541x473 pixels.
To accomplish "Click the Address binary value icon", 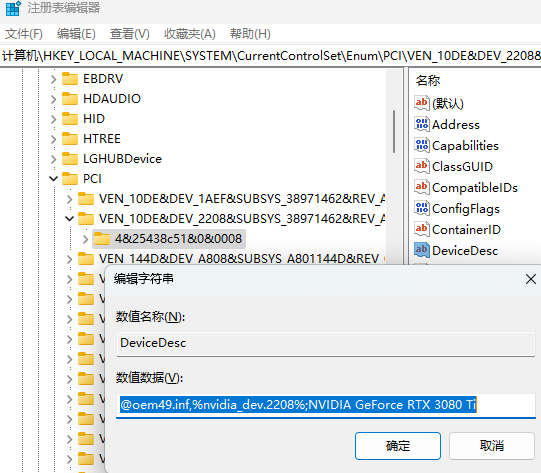I will click(422, 124).
